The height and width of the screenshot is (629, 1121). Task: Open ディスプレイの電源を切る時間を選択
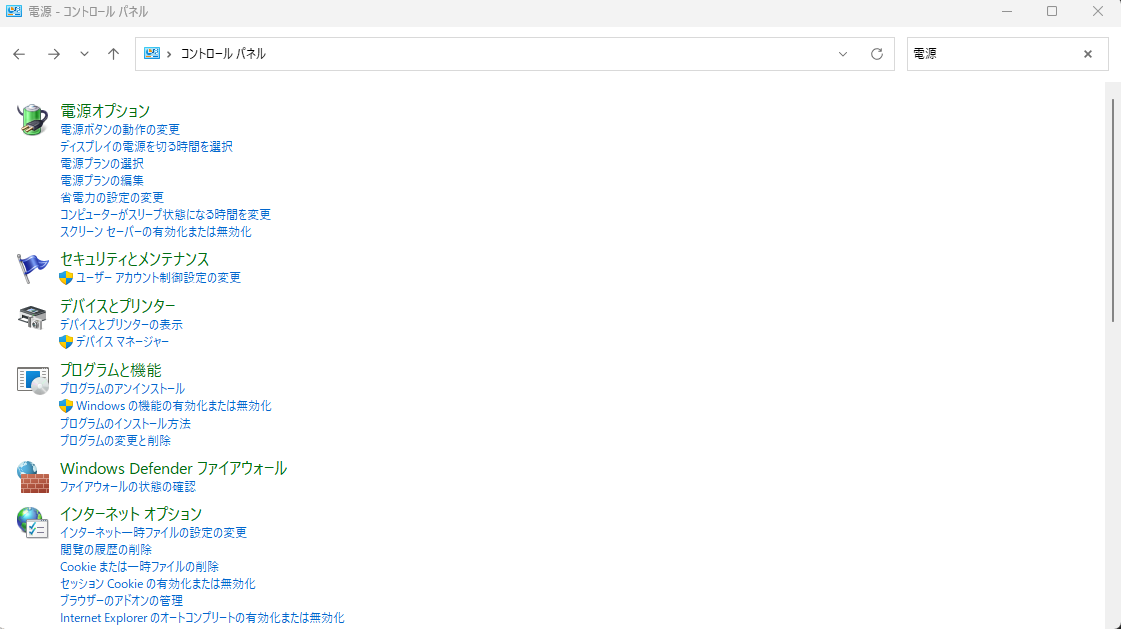point(146,147)
